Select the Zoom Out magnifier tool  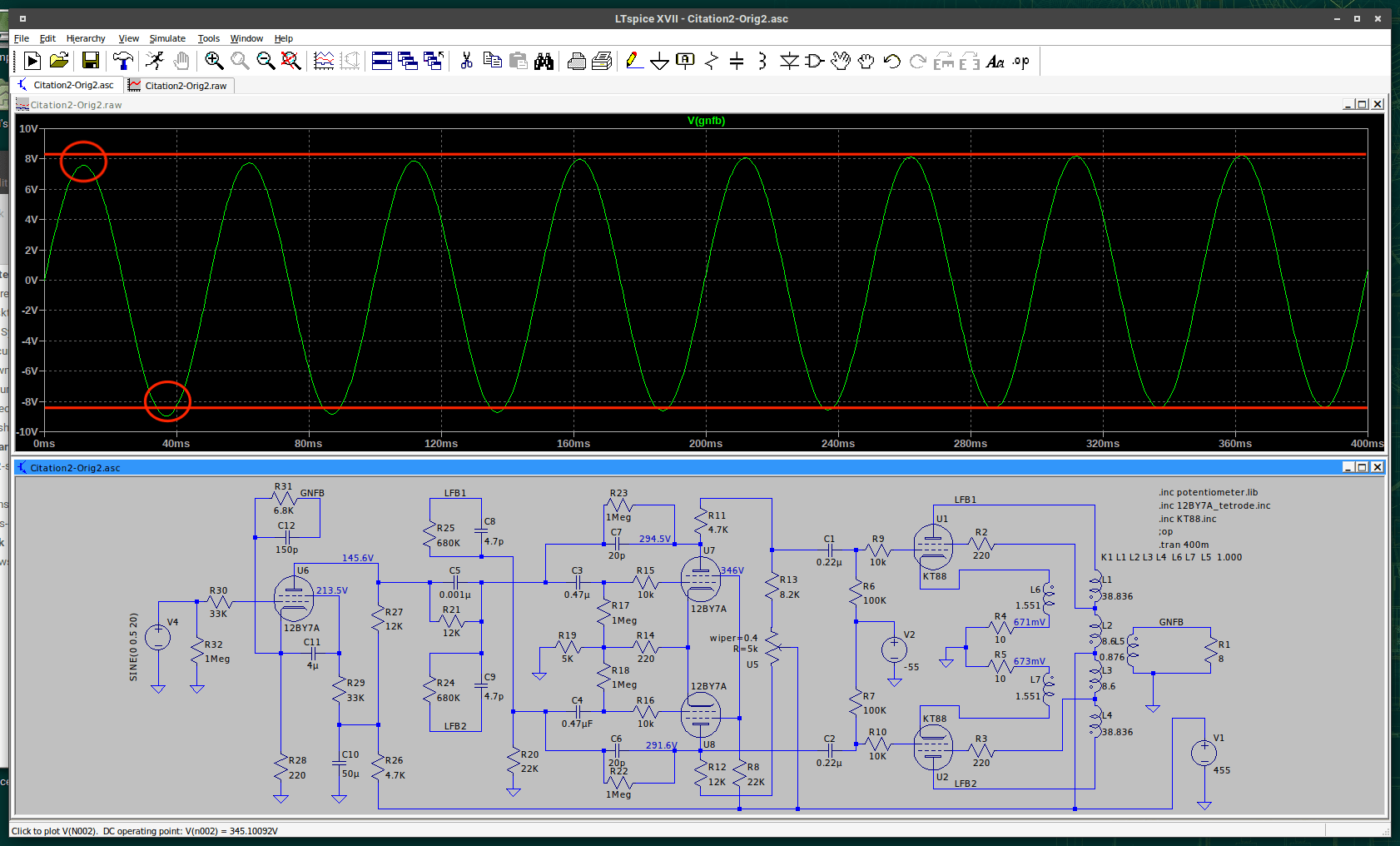266,61
